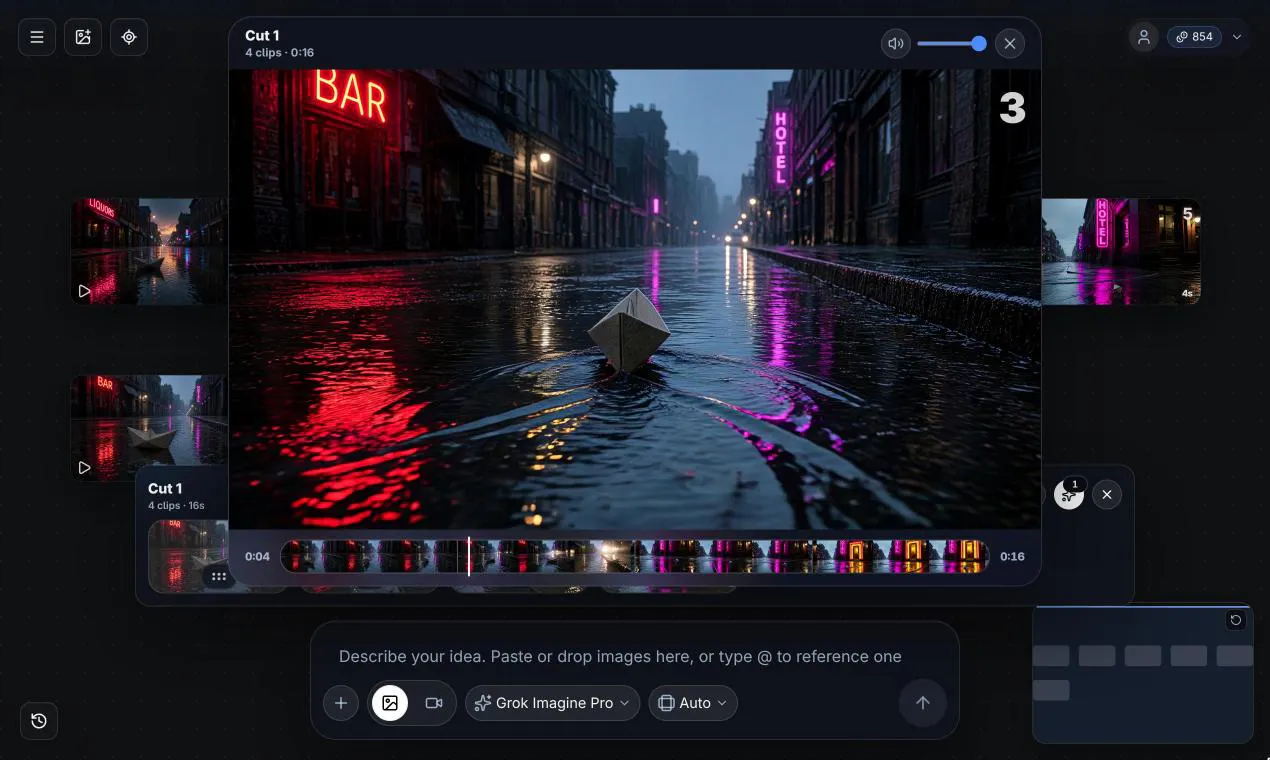The width and height of the screenshot is (1270, 760).
Task: Open the history icon at bottom left
Action: click(39, 721)
